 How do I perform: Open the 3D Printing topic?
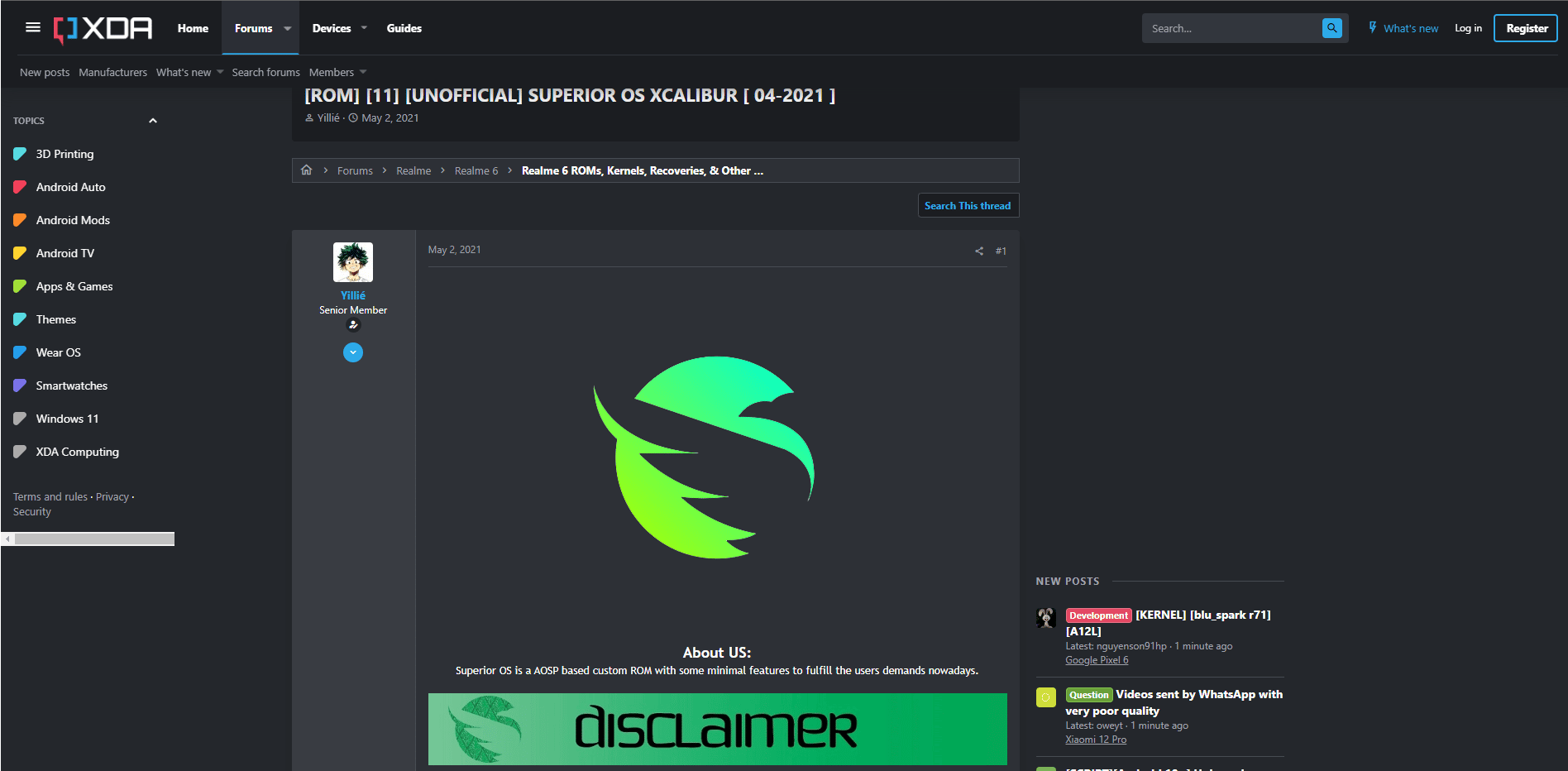click(65, 154)
